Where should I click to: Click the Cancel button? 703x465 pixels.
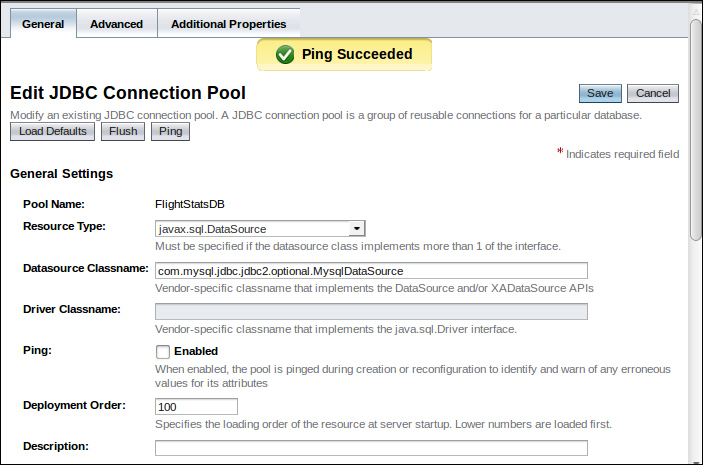(x=653, y=93)
